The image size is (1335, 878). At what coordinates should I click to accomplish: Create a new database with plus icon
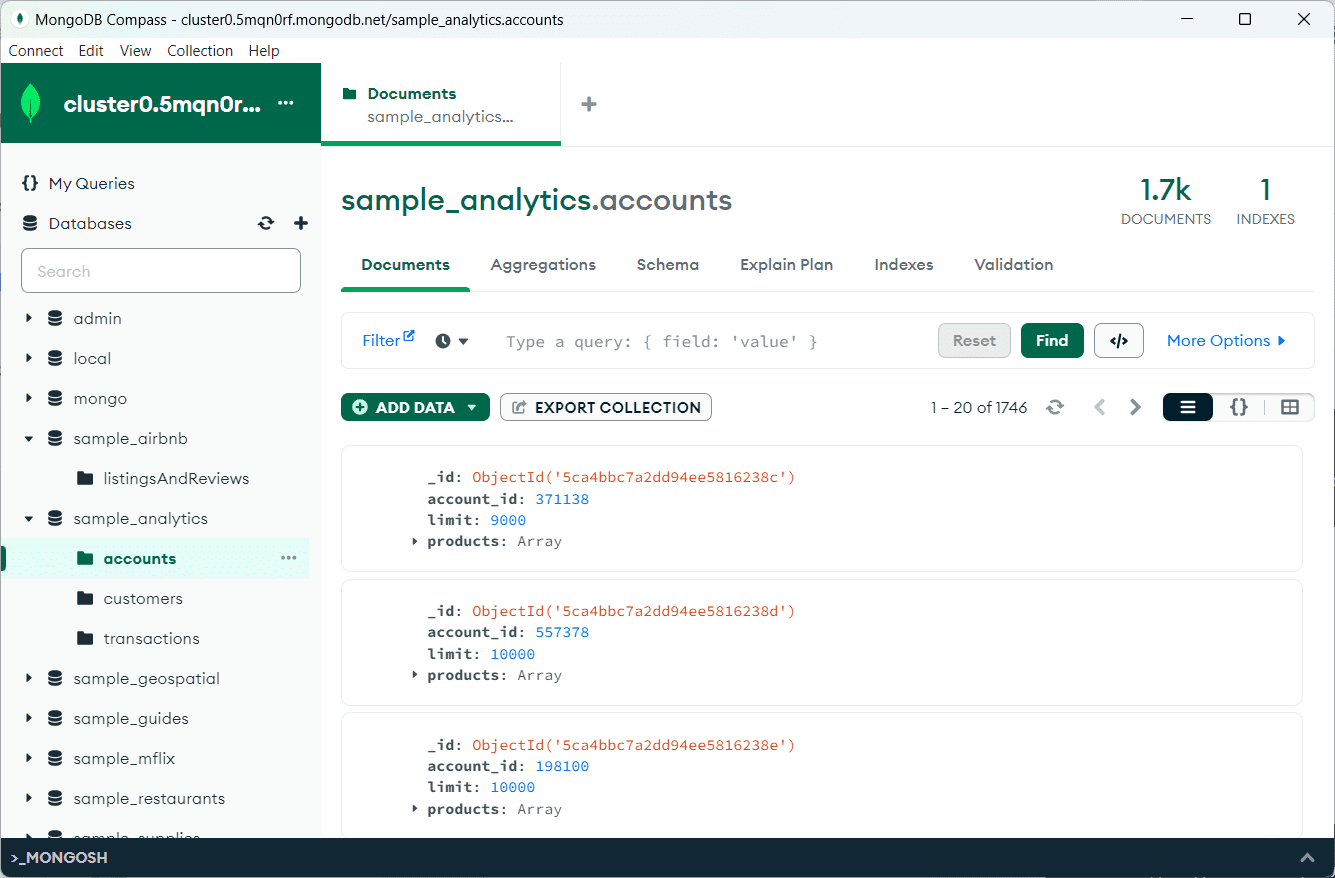point(301,223)
